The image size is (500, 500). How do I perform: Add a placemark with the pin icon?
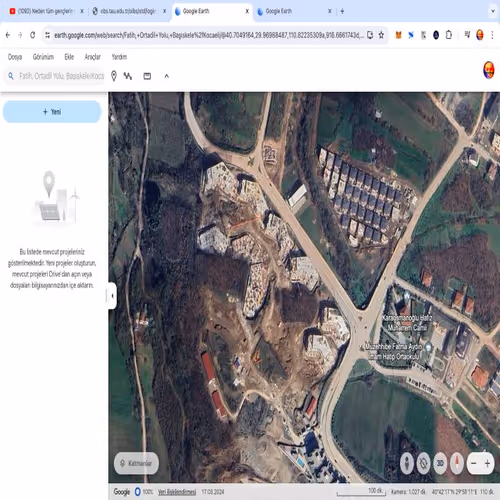pos(114,76)
